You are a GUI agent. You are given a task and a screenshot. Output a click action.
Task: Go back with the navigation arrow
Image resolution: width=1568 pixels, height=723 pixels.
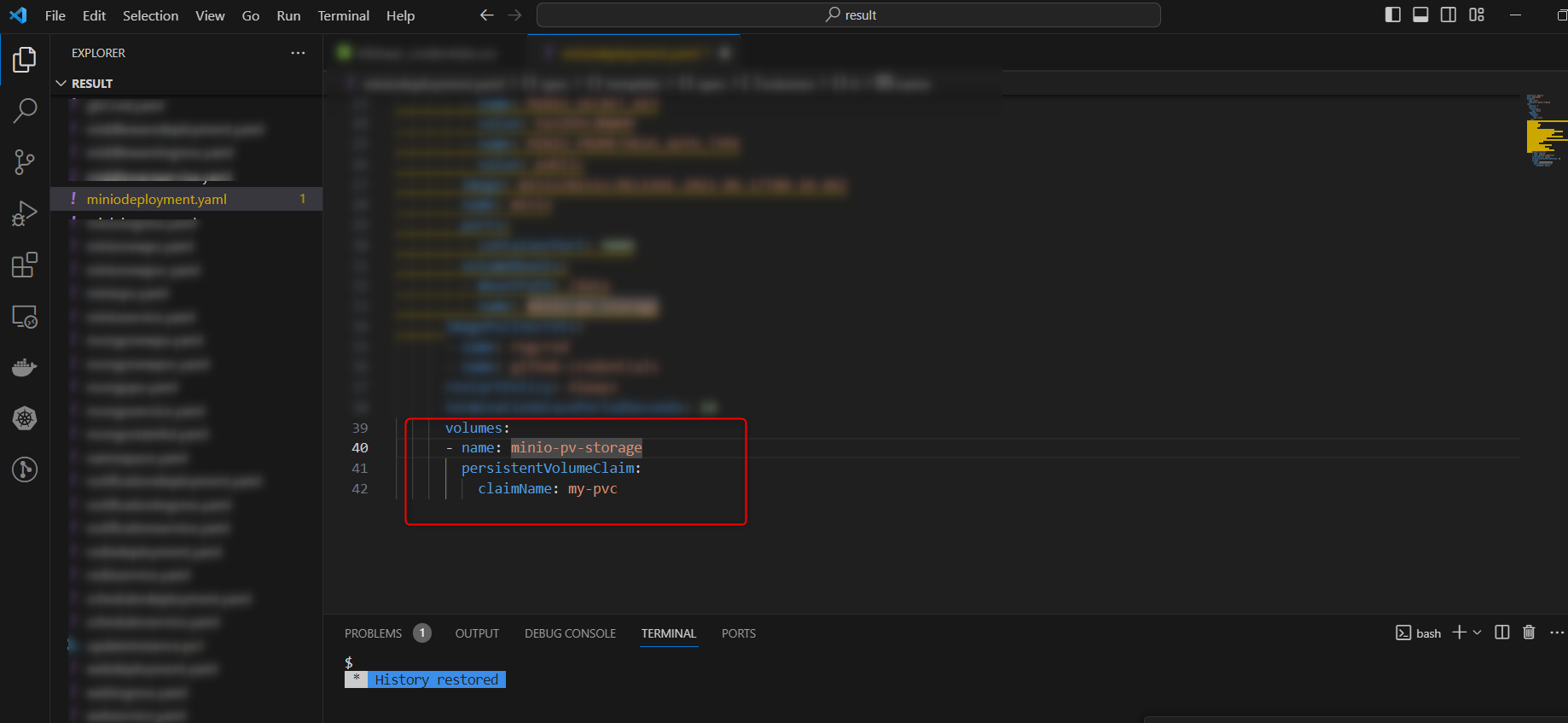(487, 15)
